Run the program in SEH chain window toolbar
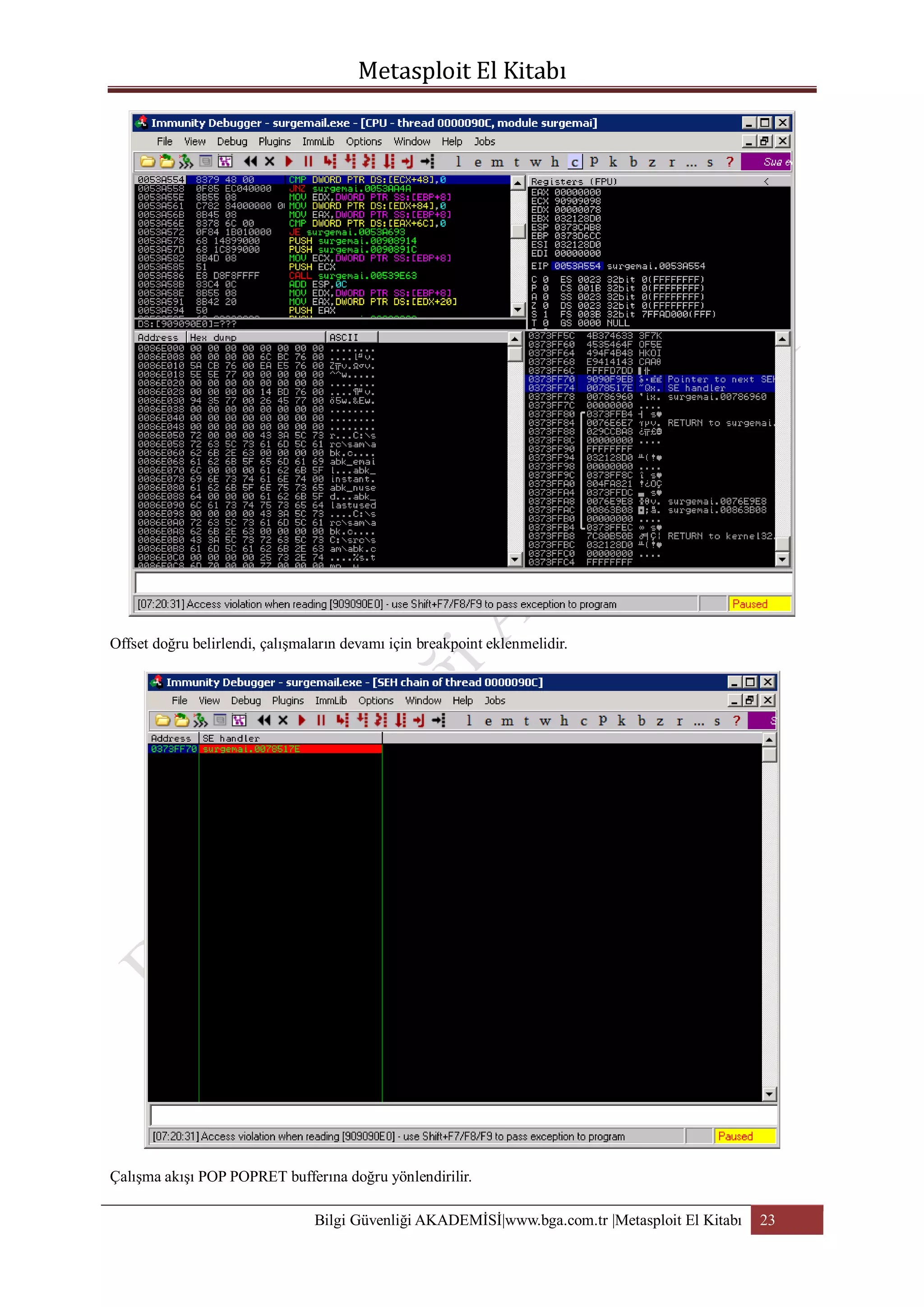 [x=302, y=720]
